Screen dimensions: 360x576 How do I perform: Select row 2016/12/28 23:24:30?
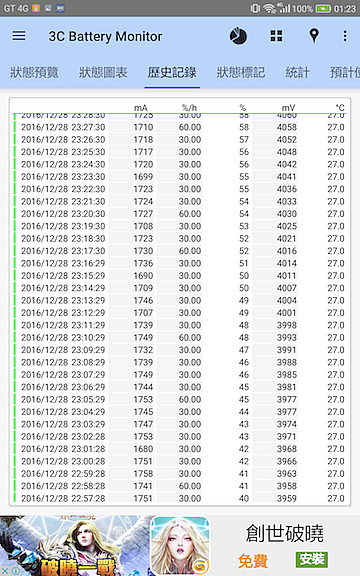point(180,164)
